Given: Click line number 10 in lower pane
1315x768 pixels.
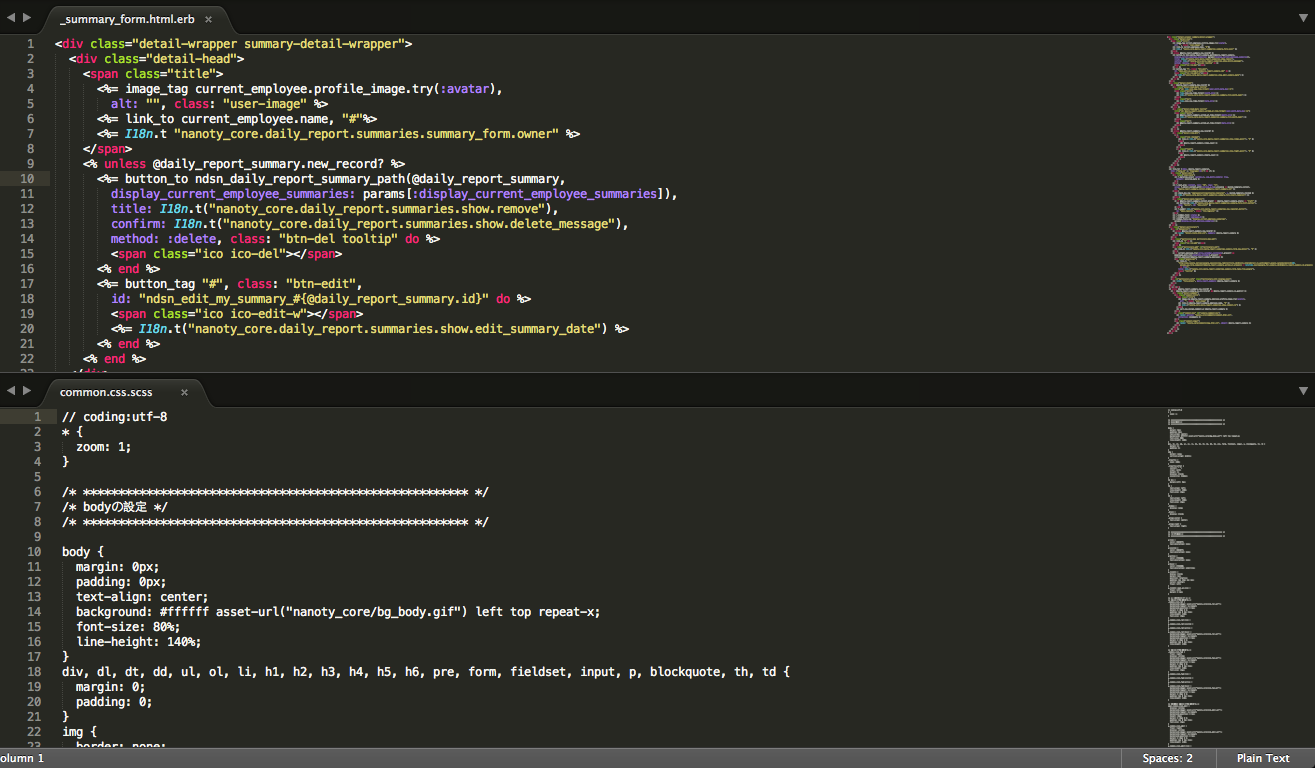Looking at the screenshot, I should click(34, 552).
